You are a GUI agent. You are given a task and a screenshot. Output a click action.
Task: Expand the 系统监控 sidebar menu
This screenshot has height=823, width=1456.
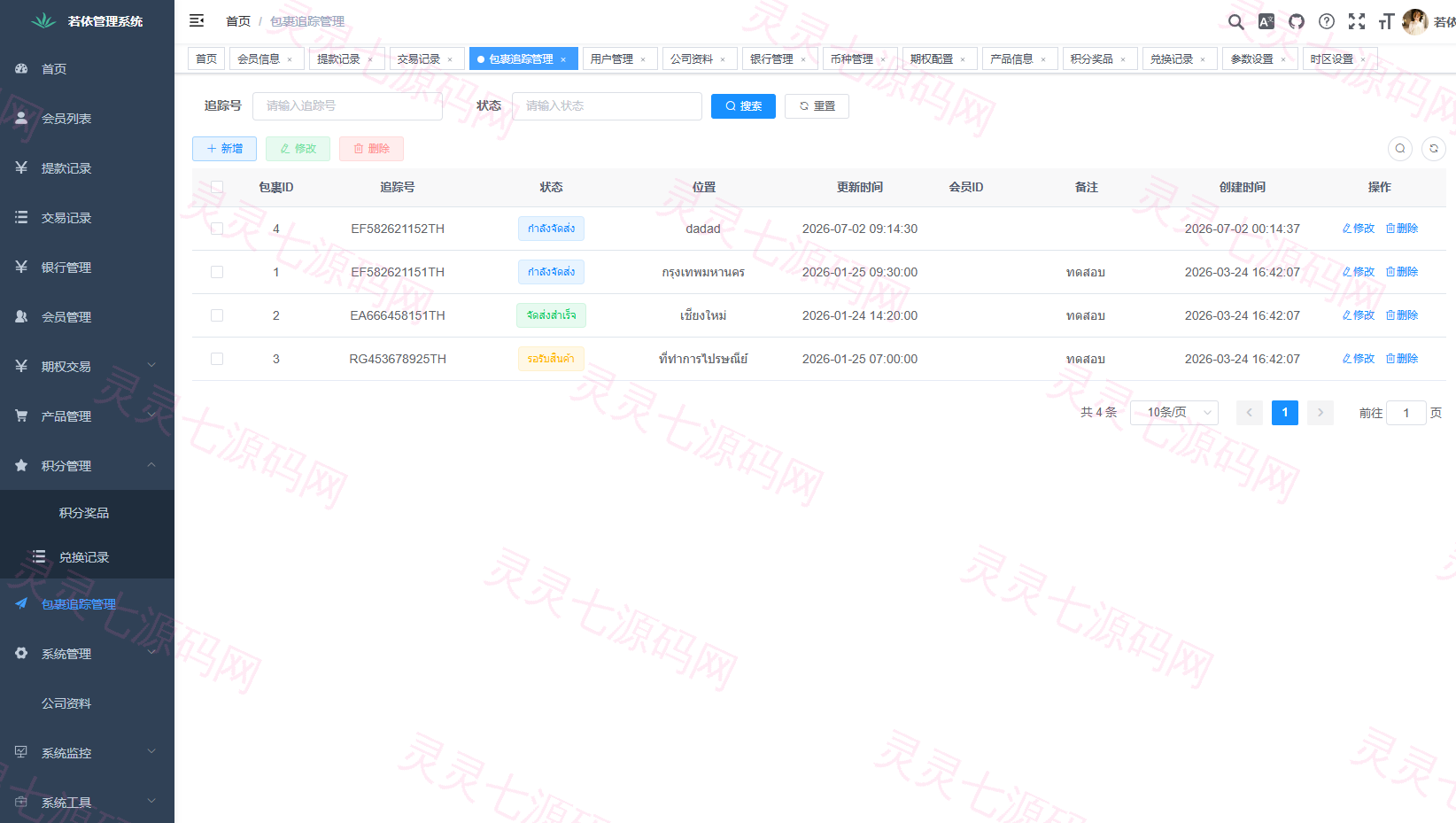pyautogui.click(x=87, y=753)
